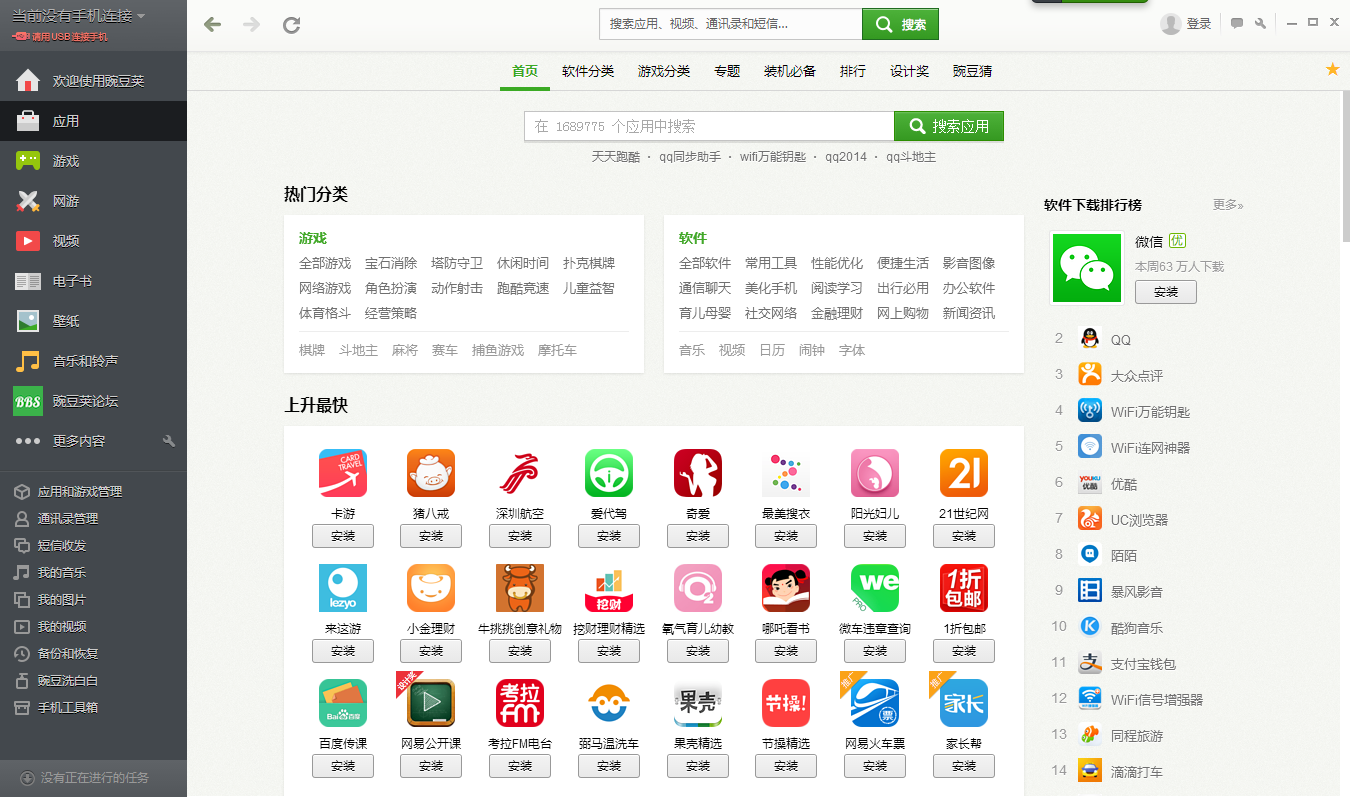The height and width of the screenshot is (797, 1350).
Task: Click the forward arrow navigation icon
Action: pyautogui.click(x=251, y=25)
